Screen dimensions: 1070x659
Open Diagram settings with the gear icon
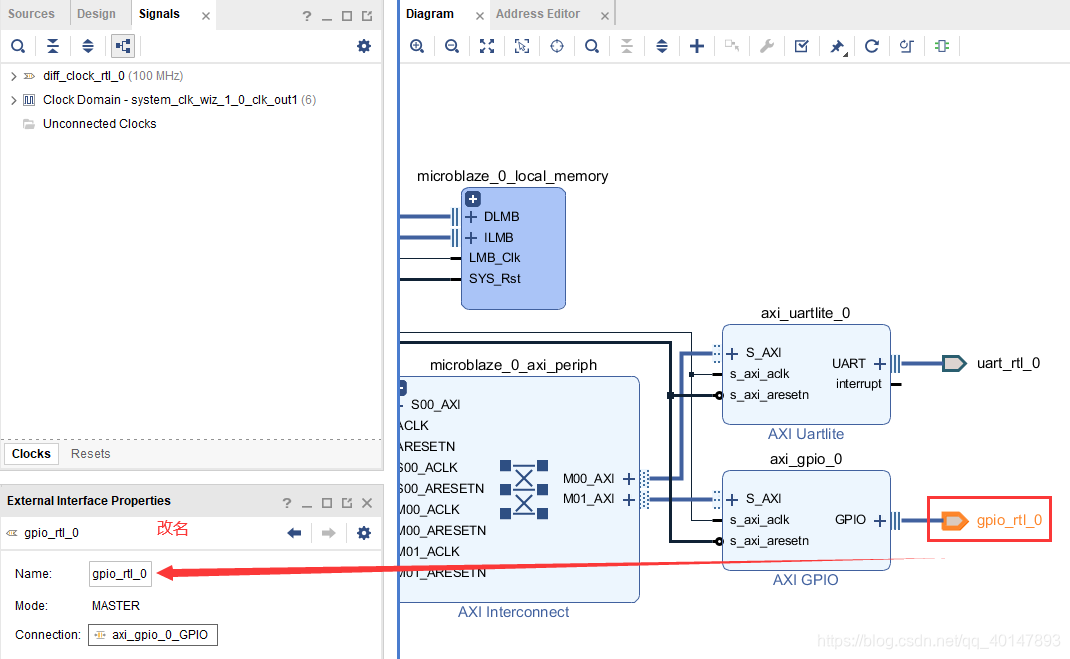coord(364,45)
